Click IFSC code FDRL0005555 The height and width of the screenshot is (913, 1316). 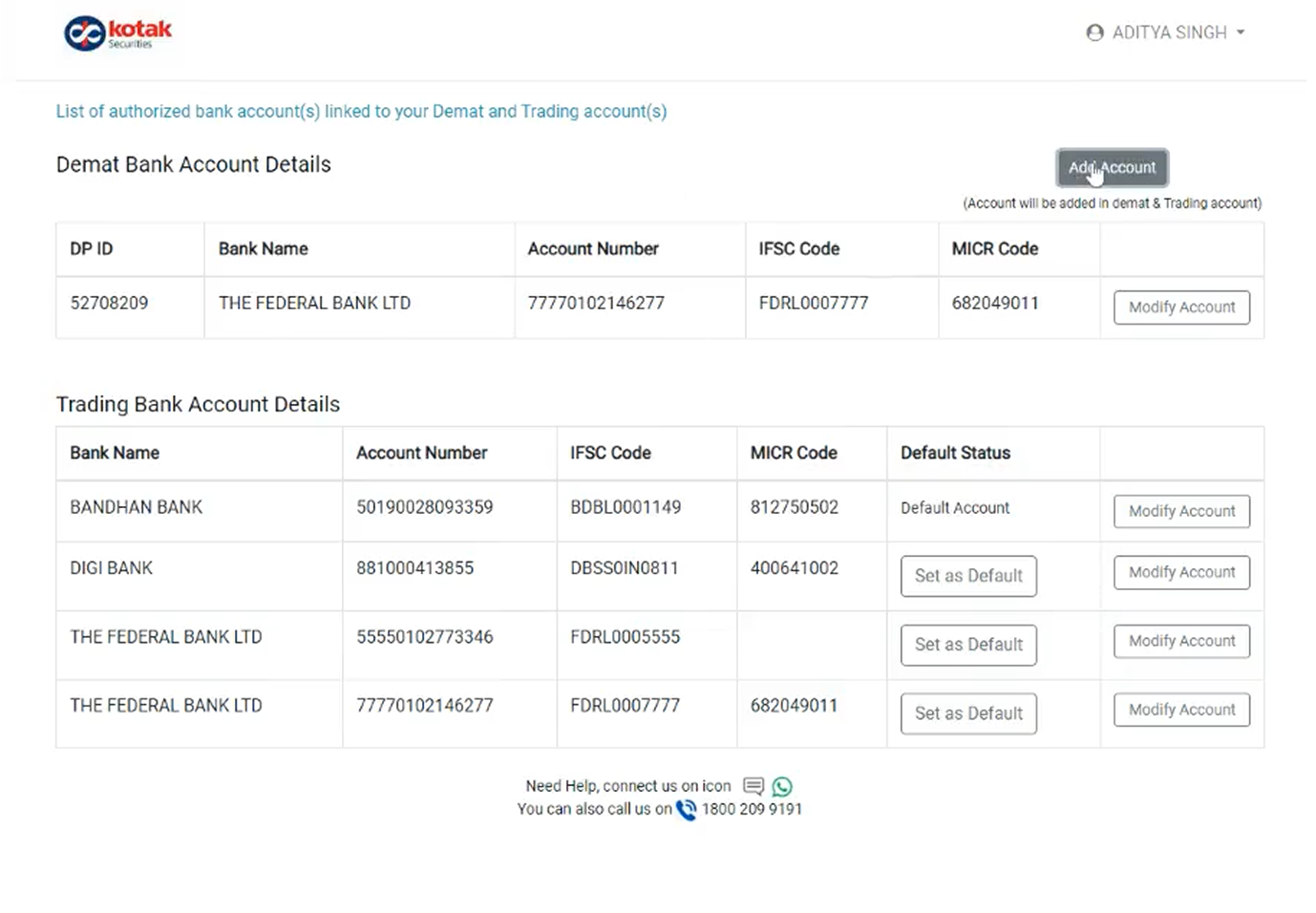(x=626, y=637)
